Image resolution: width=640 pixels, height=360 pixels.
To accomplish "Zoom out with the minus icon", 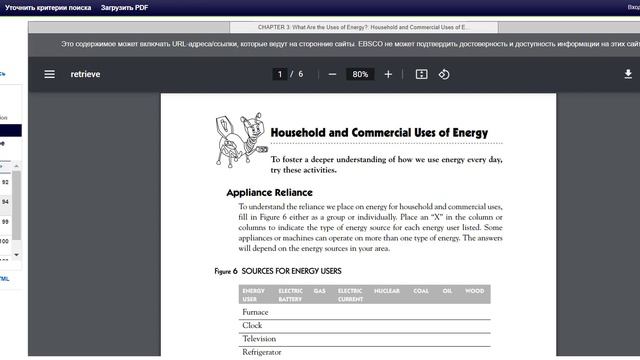I will click(x=332, y=74).
